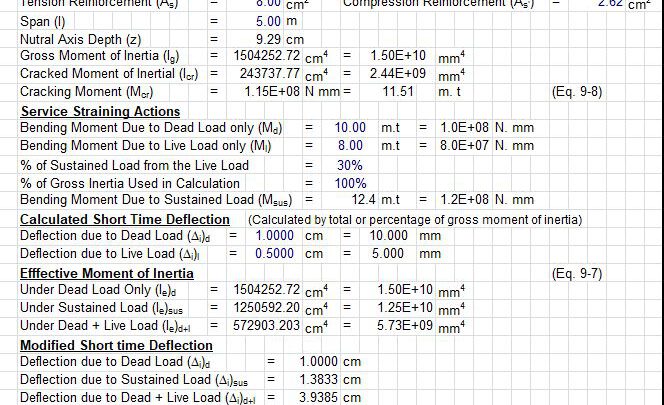
Task: Click Under Sustained Load value 1250592.20
Action: [x=267, y=307]
